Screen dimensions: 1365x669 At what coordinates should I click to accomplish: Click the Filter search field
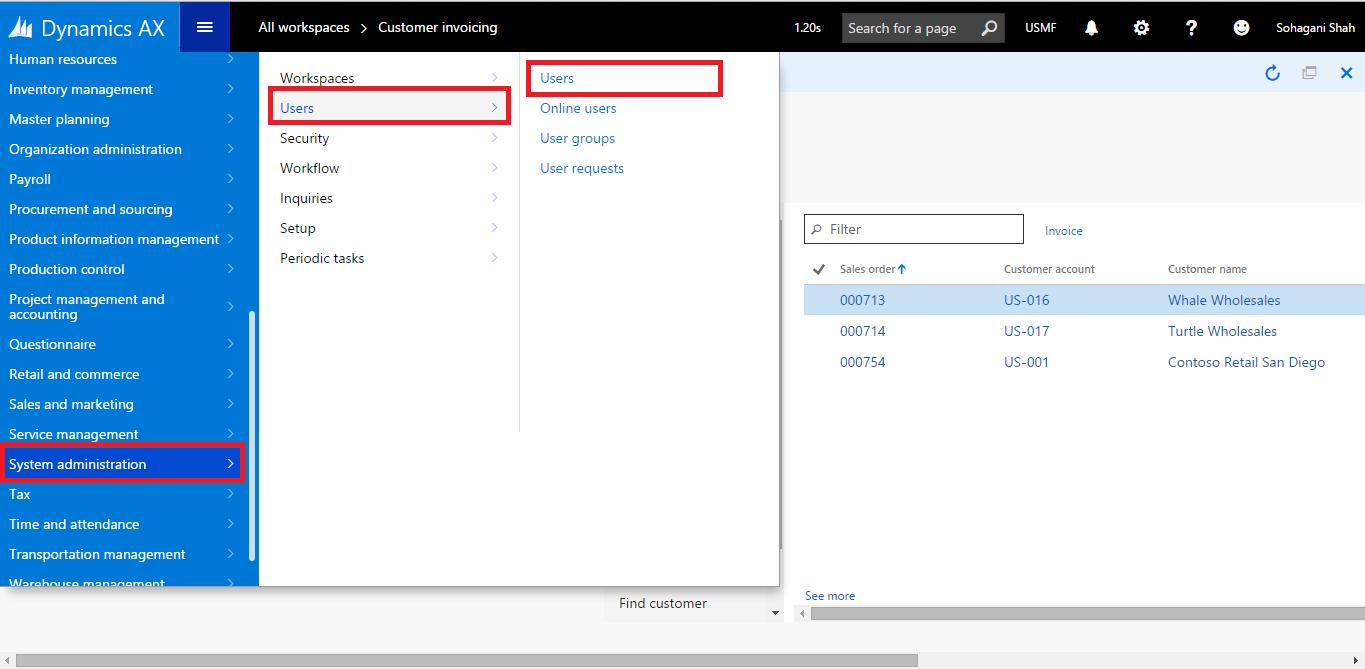914,229
